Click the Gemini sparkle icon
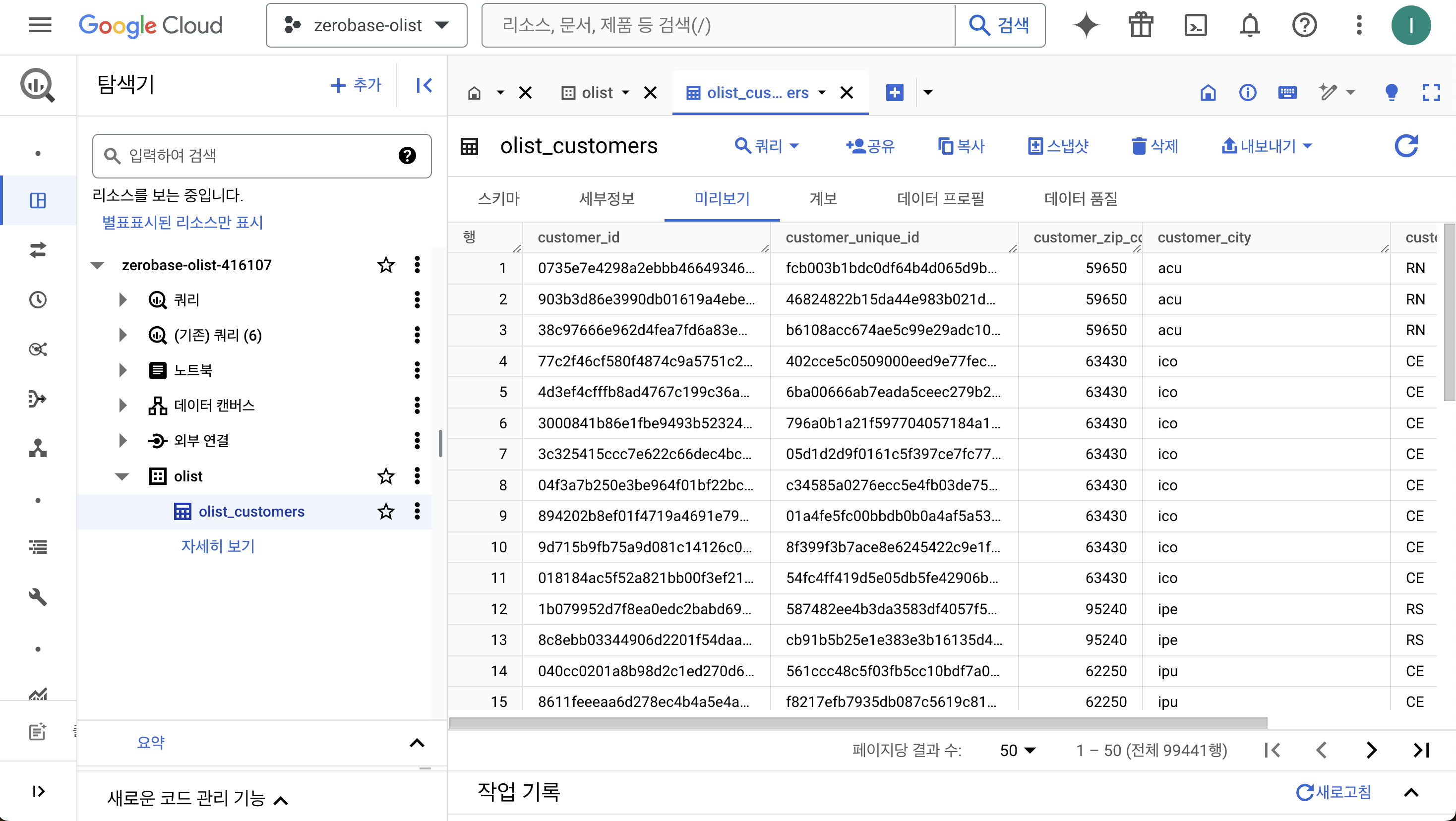The height and width of the screenshot is (821, 1456). tap(1086, 25)
